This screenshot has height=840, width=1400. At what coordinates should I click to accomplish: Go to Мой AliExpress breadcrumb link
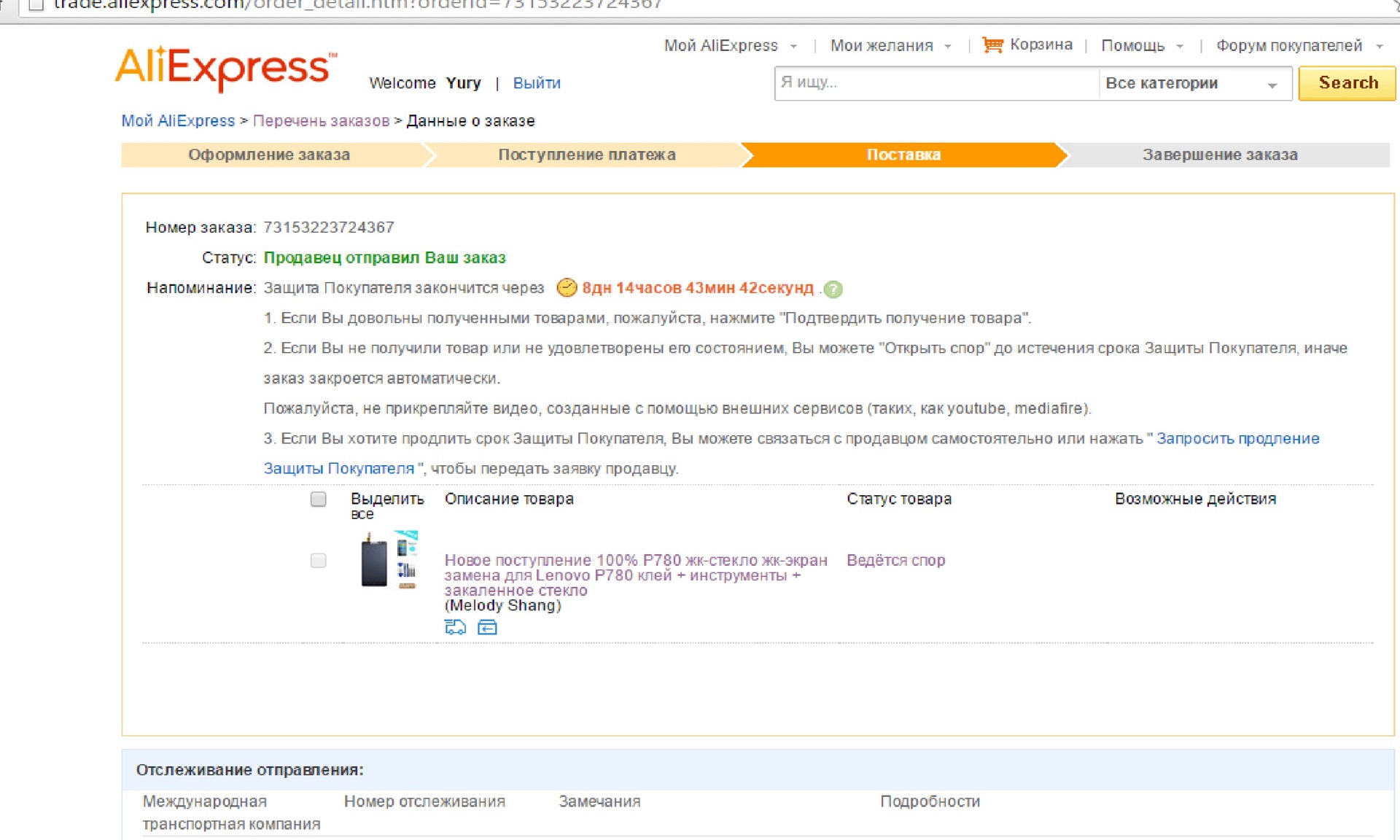tap(178, 121)
